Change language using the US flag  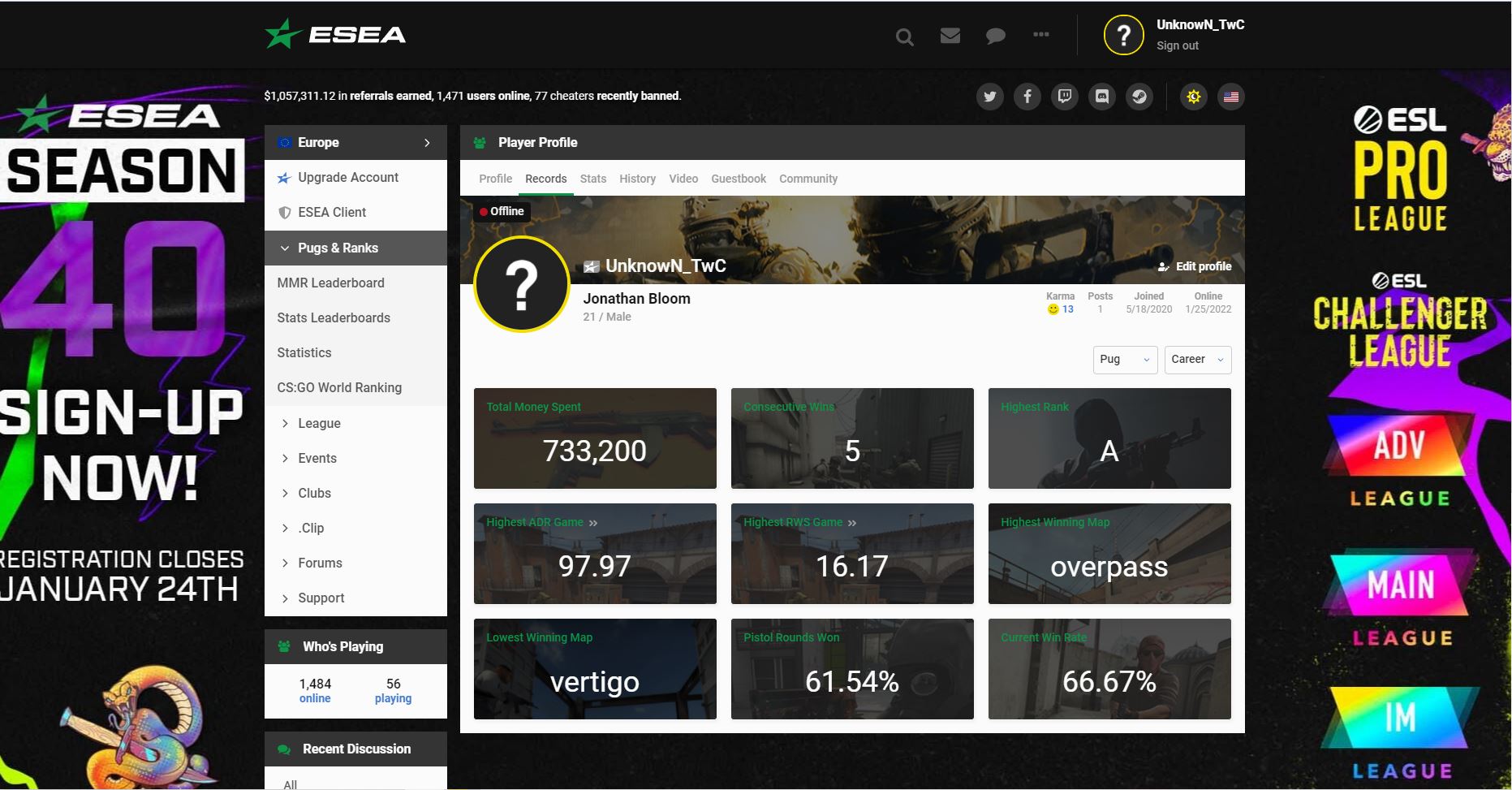pyautogui.click(x=1230, y=97)
